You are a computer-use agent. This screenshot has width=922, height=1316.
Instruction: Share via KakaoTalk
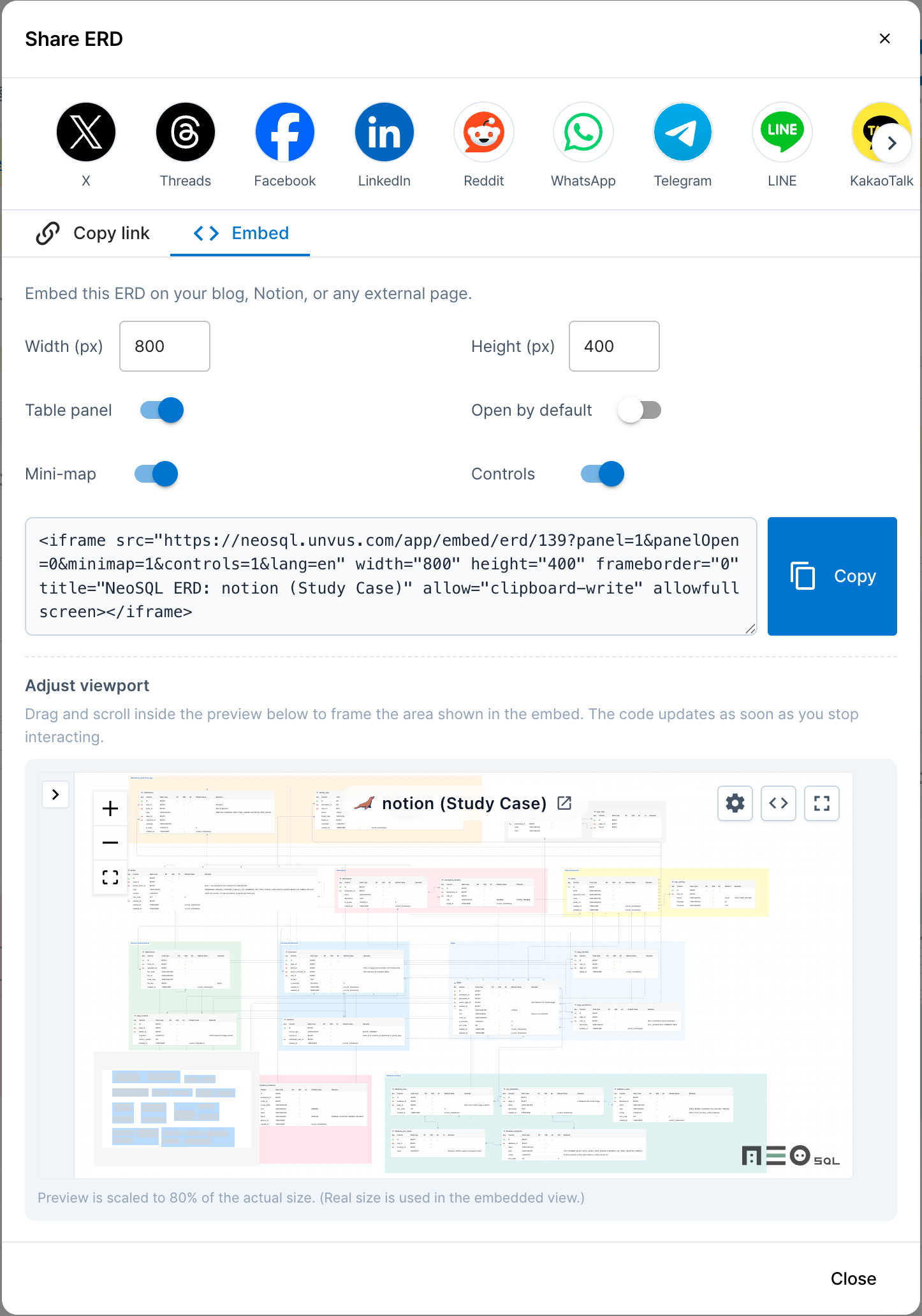click(882, 133)
